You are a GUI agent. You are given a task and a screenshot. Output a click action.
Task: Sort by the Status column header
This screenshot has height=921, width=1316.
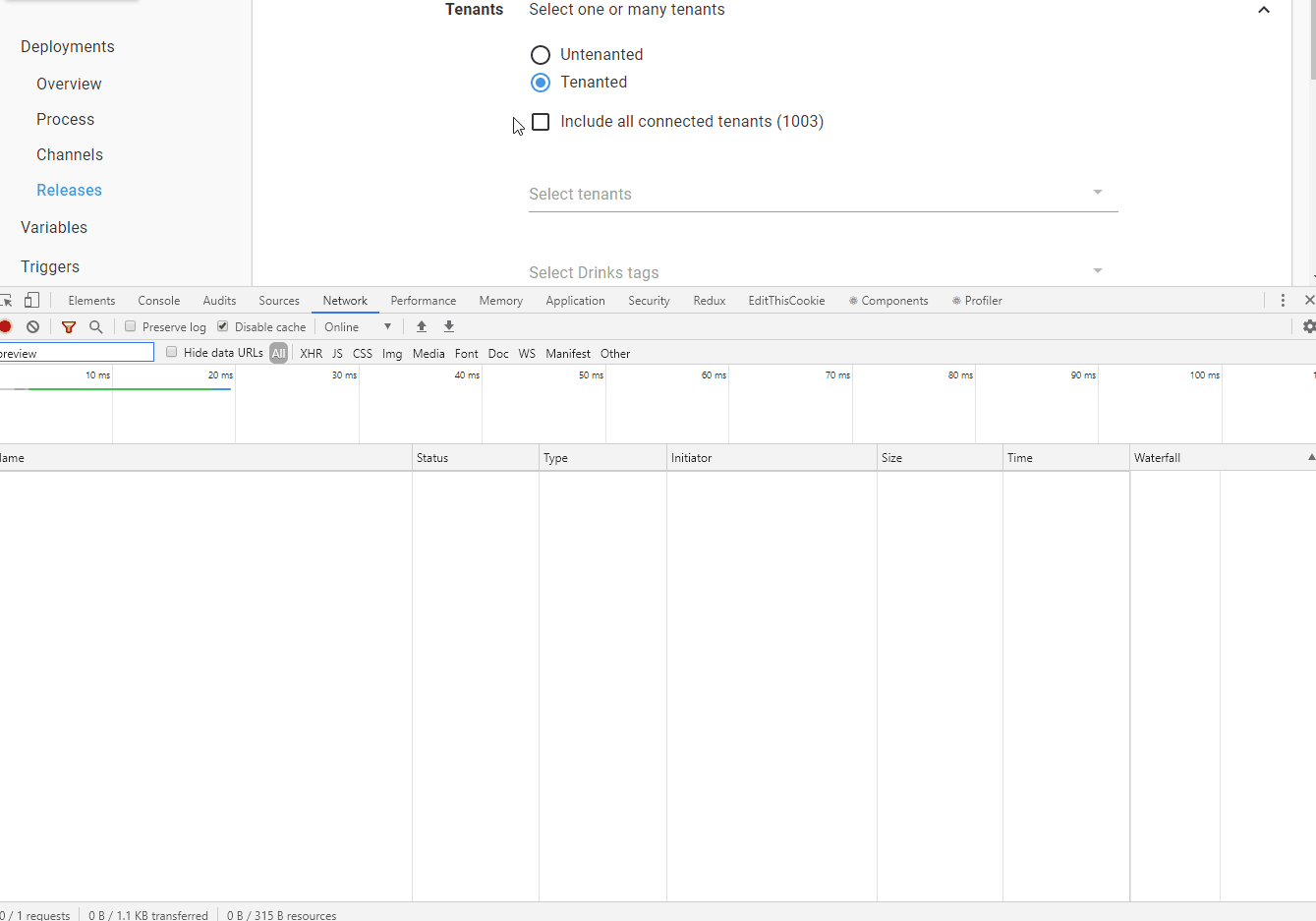click(476, 457)
